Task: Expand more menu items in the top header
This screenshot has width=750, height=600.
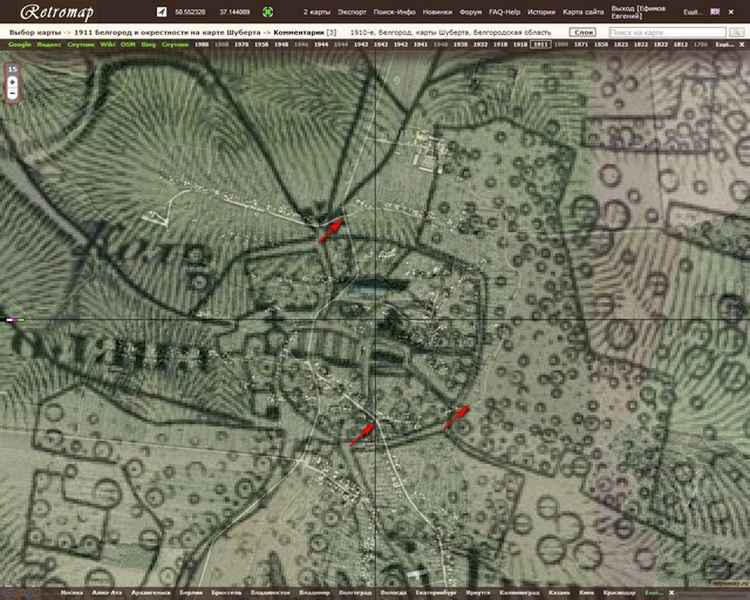Action: tap(692, 12)
